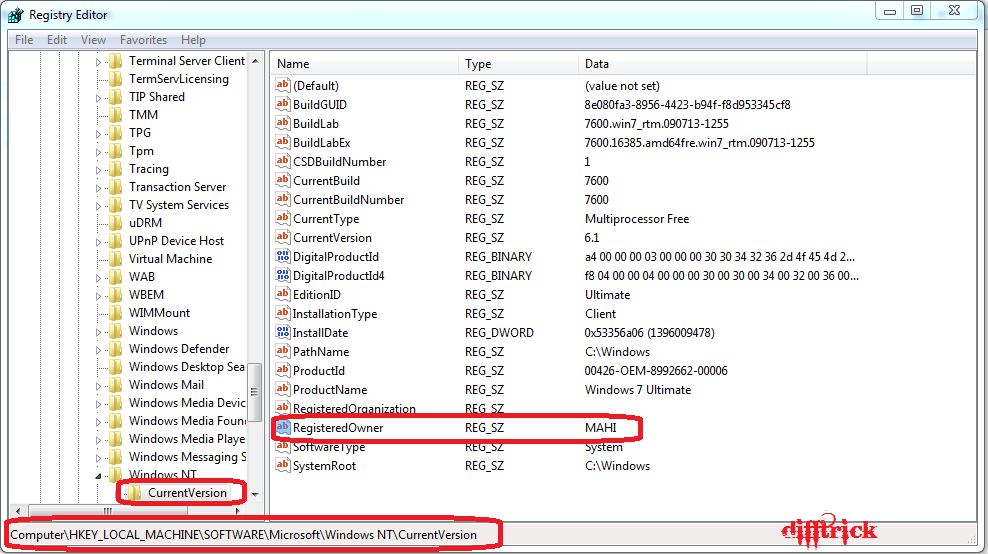Open the Favorites menu

pyautogui.click(x=143, y=40)
